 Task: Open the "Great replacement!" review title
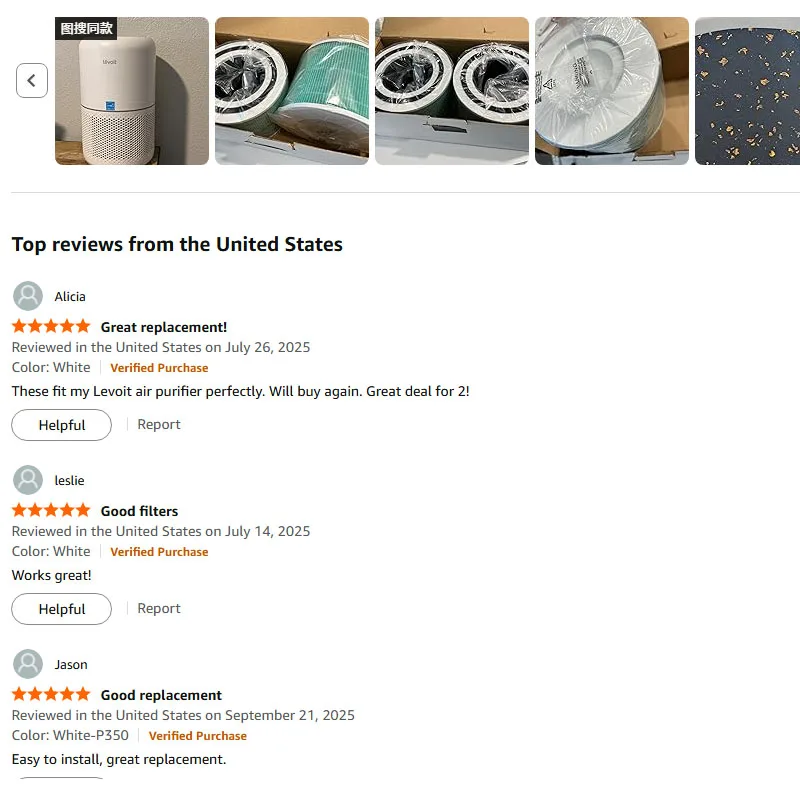164,327
